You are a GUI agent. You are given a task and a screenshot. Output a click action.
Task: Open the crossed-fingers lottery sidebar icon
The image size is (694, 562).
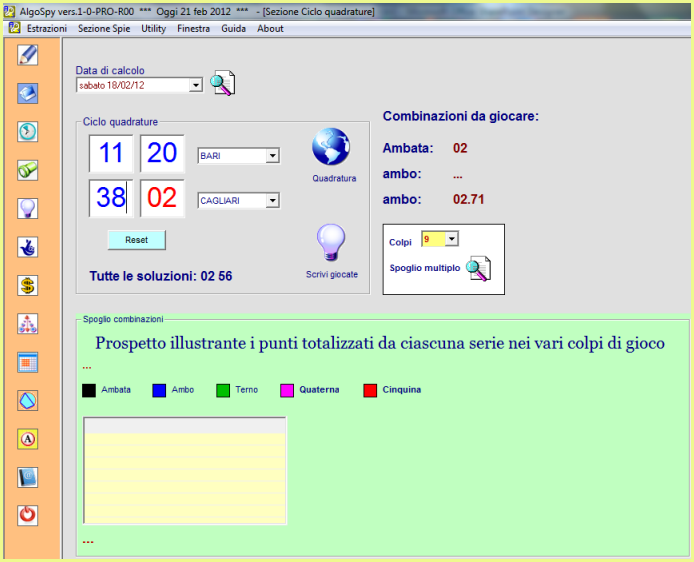pos(28,247)
